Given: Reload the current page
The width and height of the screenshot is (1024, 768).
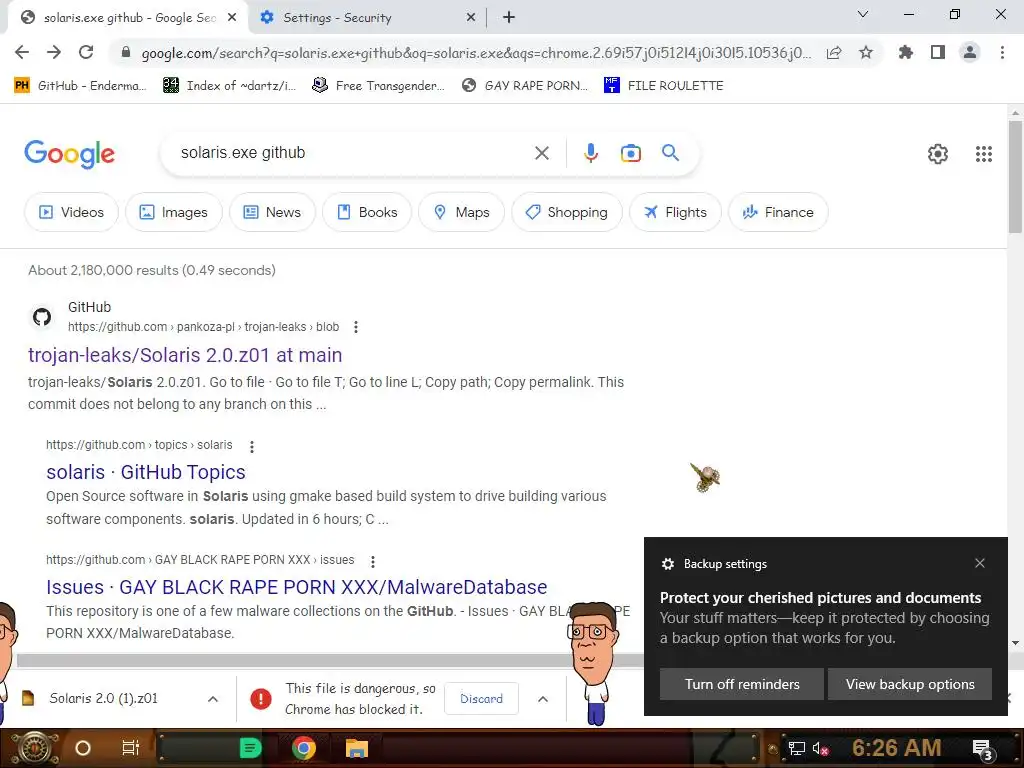Looking at the screenshot, I should point(86,52).
